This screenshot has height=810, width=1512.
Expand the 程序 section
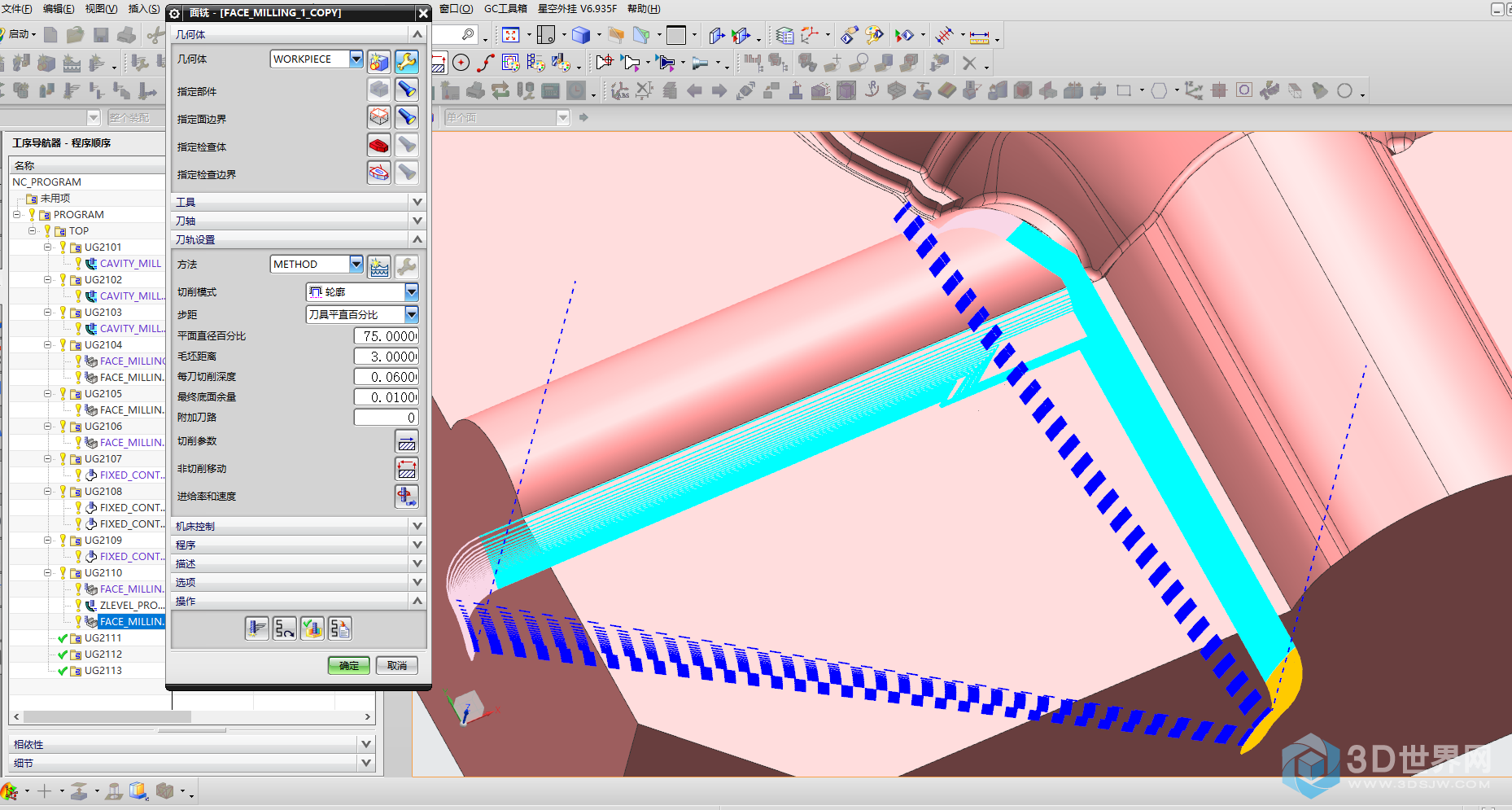coord(417,545)
